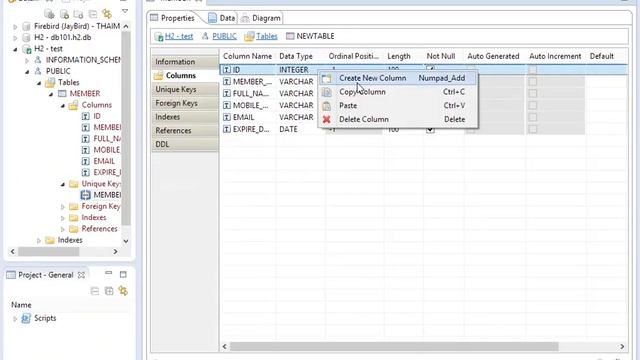640x360 pixels.
Task: Collapse the MEMBER table node
Action: [51, 94]
